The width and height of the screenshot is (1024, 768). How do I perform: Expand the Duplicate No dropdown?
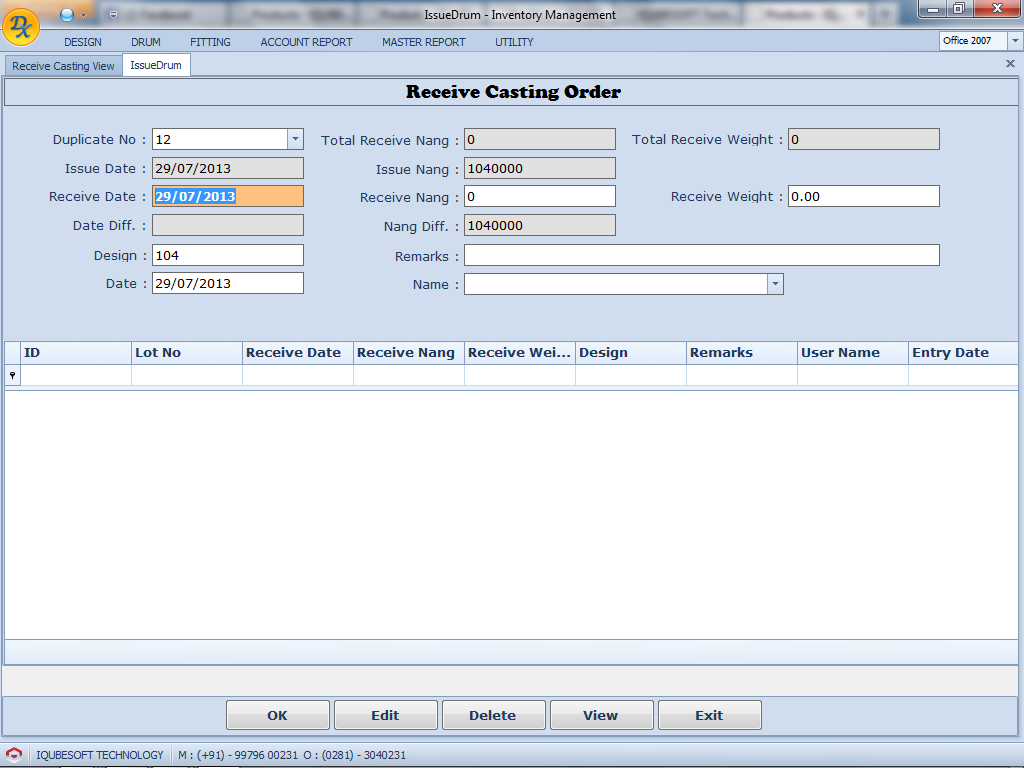[x=295, y=140]
